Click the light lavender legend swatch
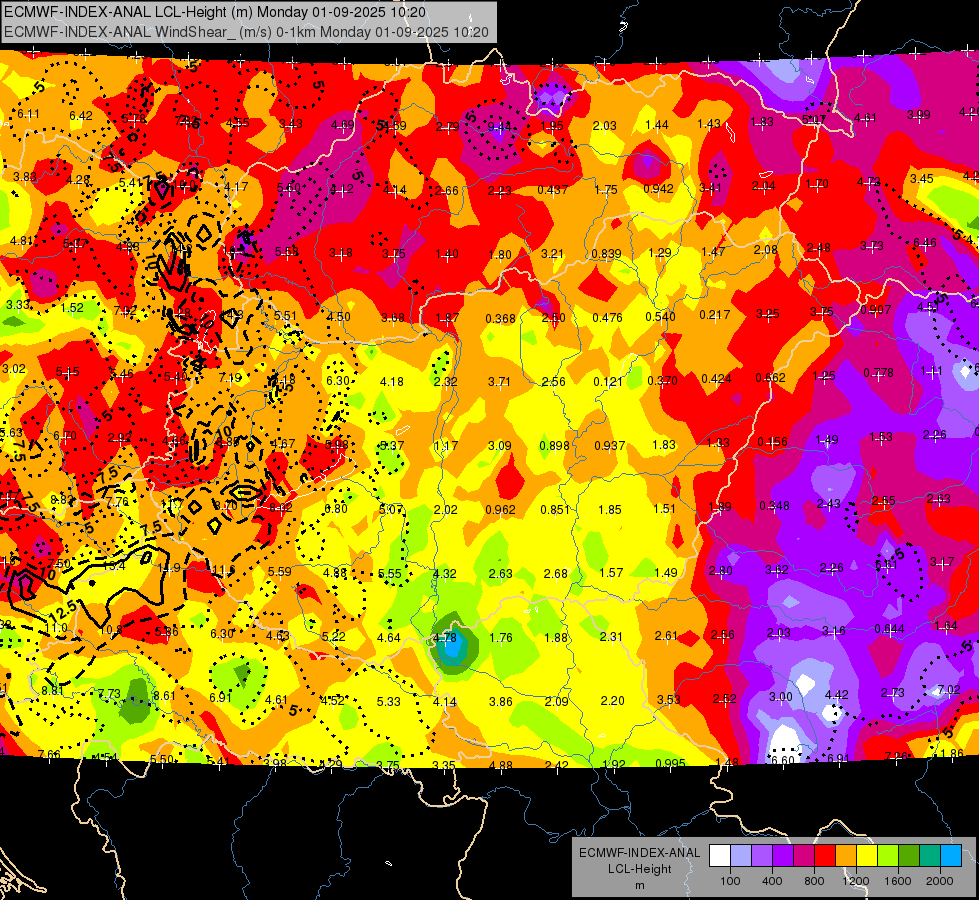The width and height of the screenshot is (979, 900). (x=740, y=856)
